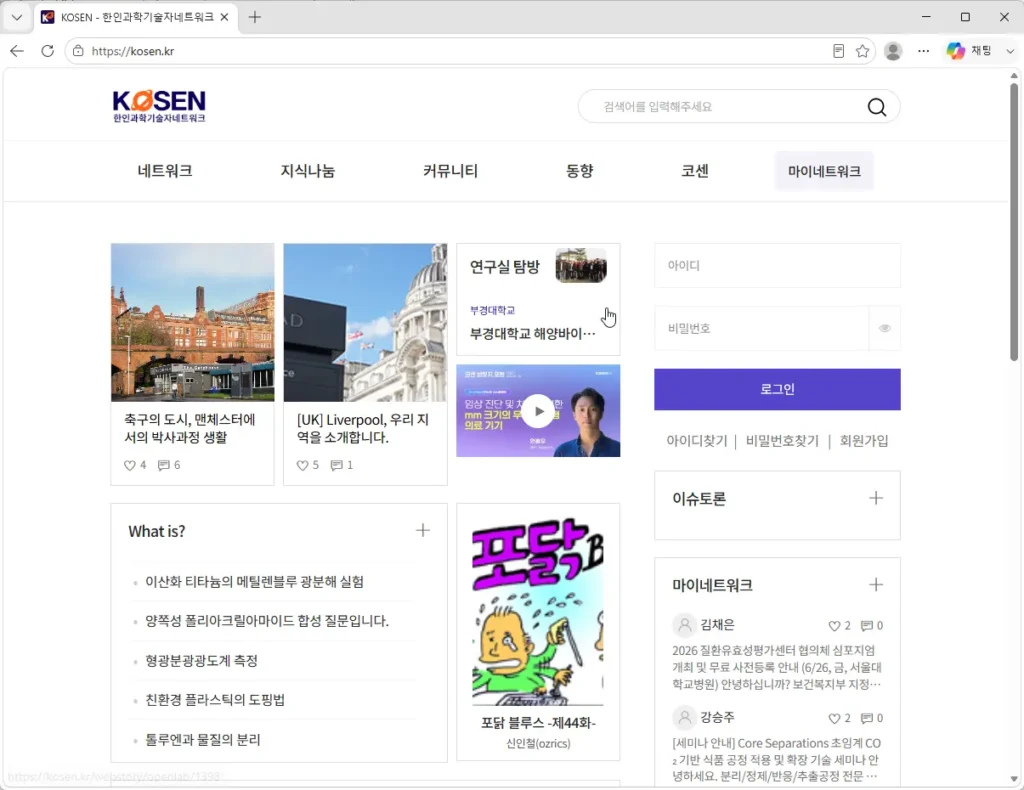Open 형광분광광도계 측정 question
Viewport: 1024px width, 790px height.
pyautogui.click(x=201, y=661)
